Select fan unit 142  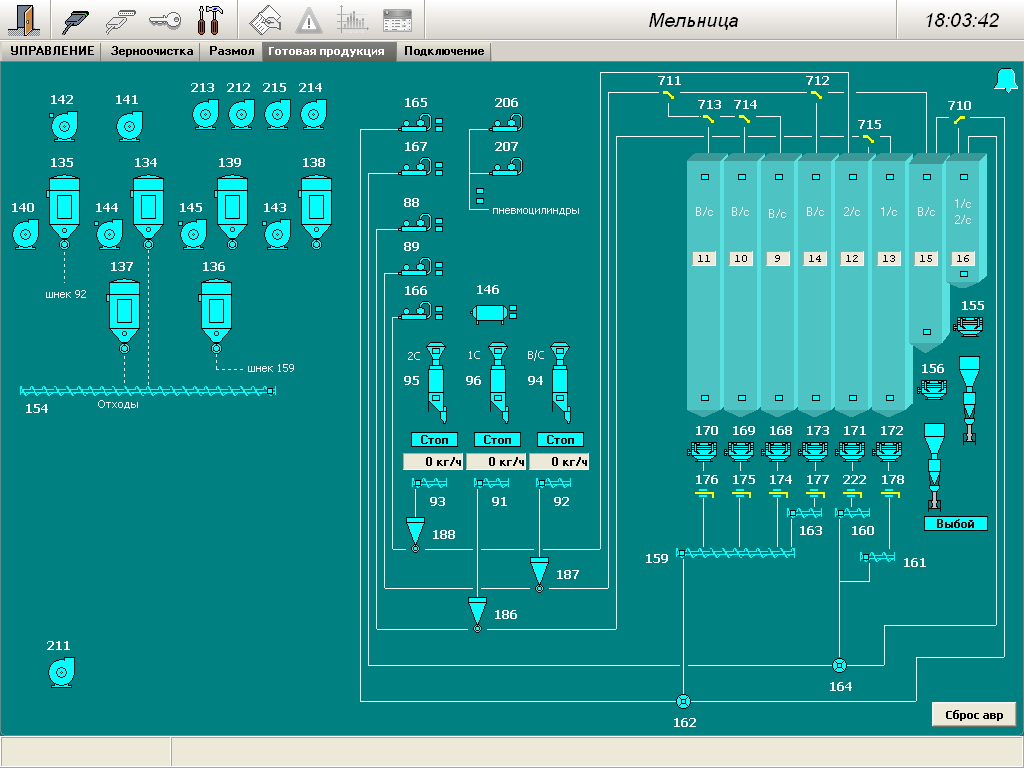(x=62, y=125)
